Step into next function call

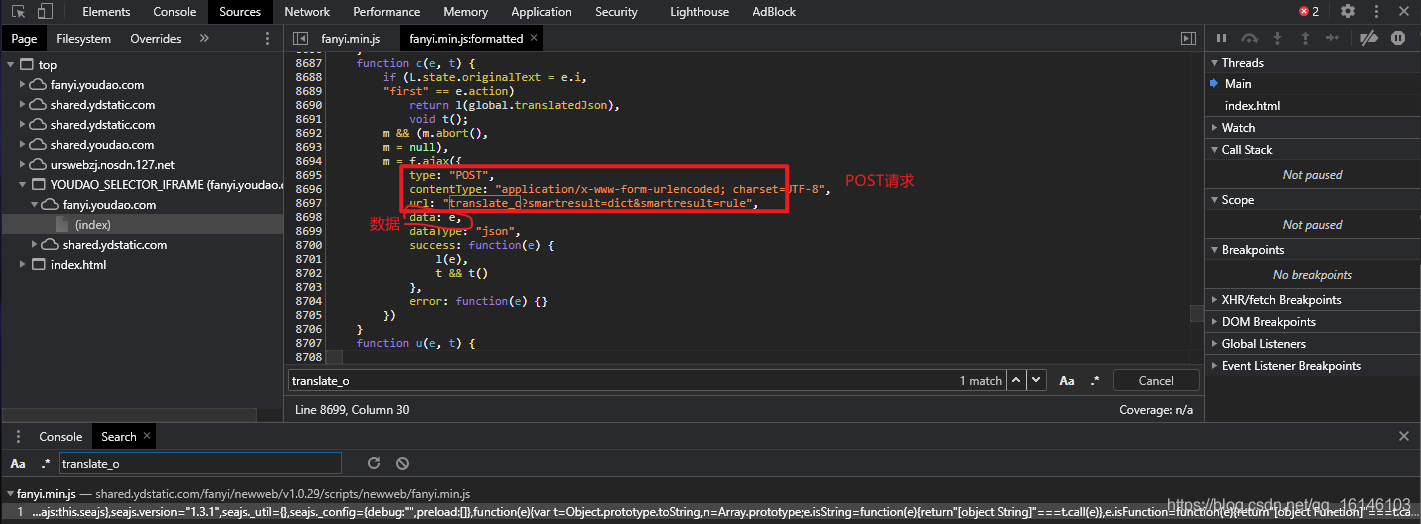pos(1277,38)
